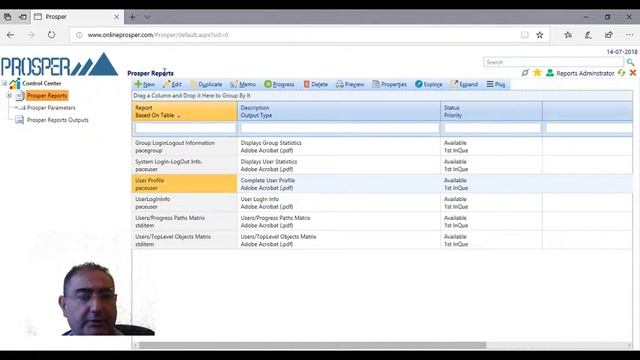Select the Users/TopLevel Objects Matrix report cell
This screenshot has height=360, width=640.
pyautogui.click(x=184, y=240)
